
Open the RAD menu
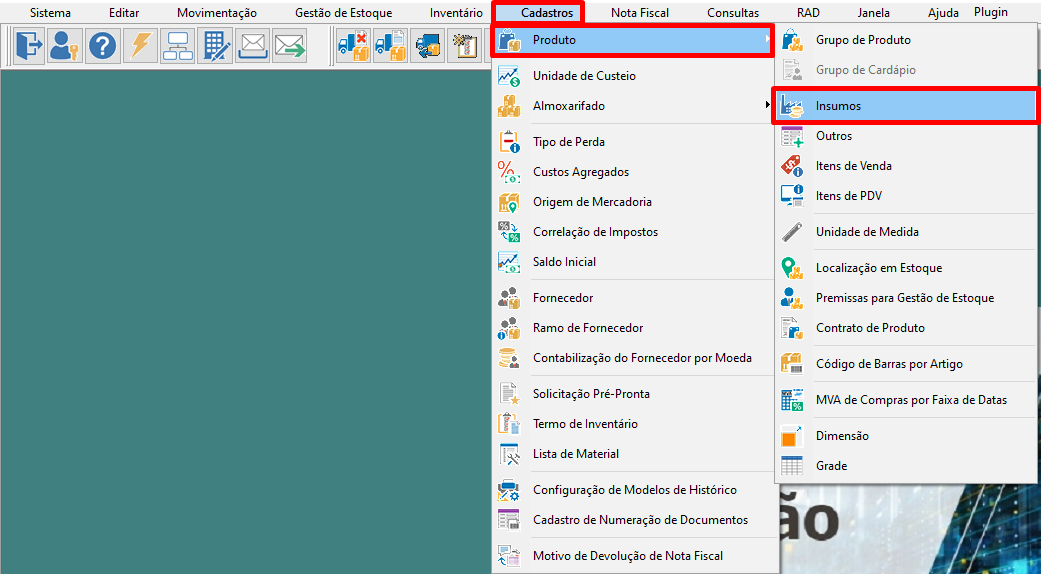pos(808,13)
